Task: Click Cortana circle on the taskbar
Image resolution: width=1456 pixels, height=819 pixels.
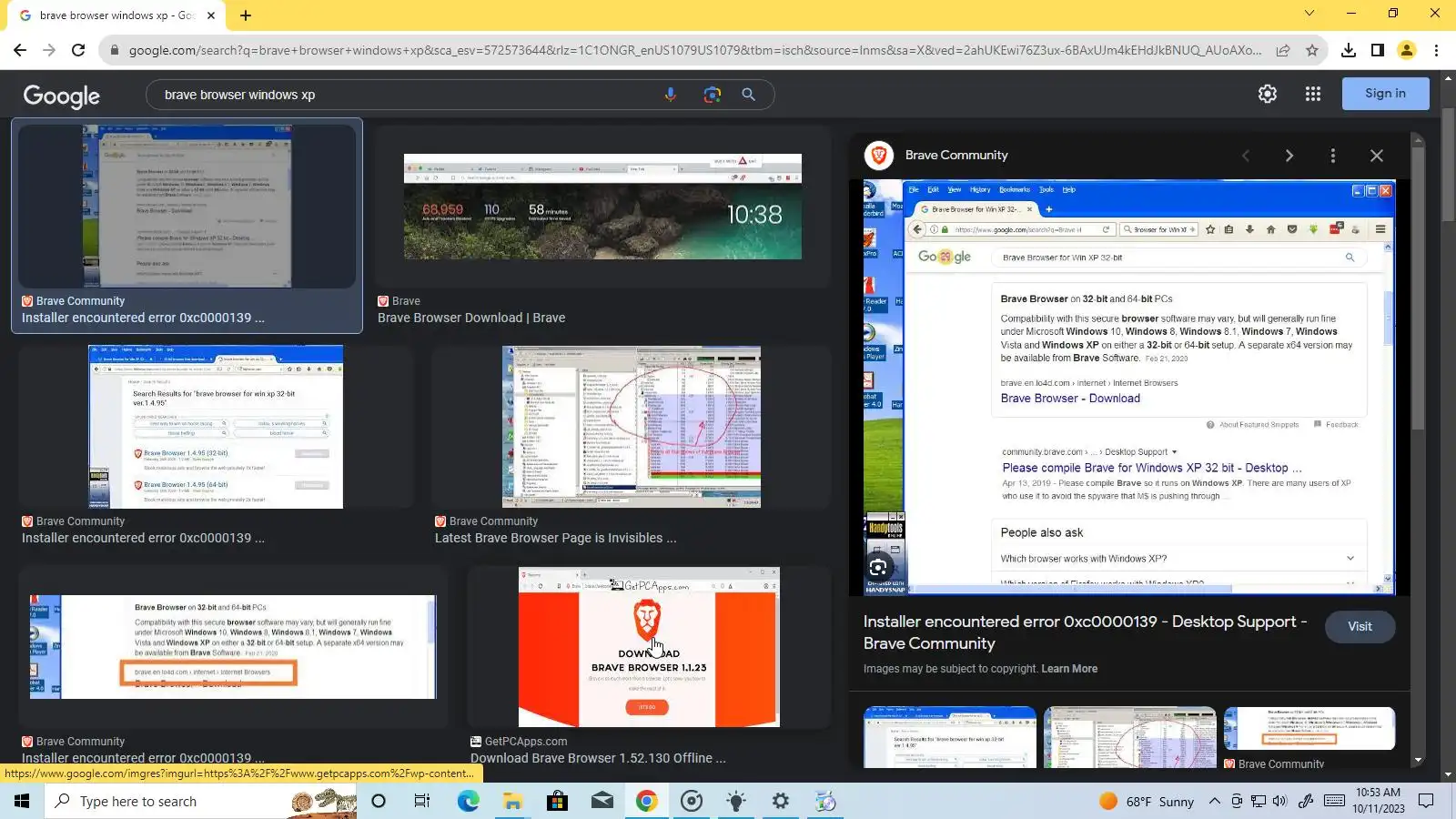Action: tap(379, 801)
